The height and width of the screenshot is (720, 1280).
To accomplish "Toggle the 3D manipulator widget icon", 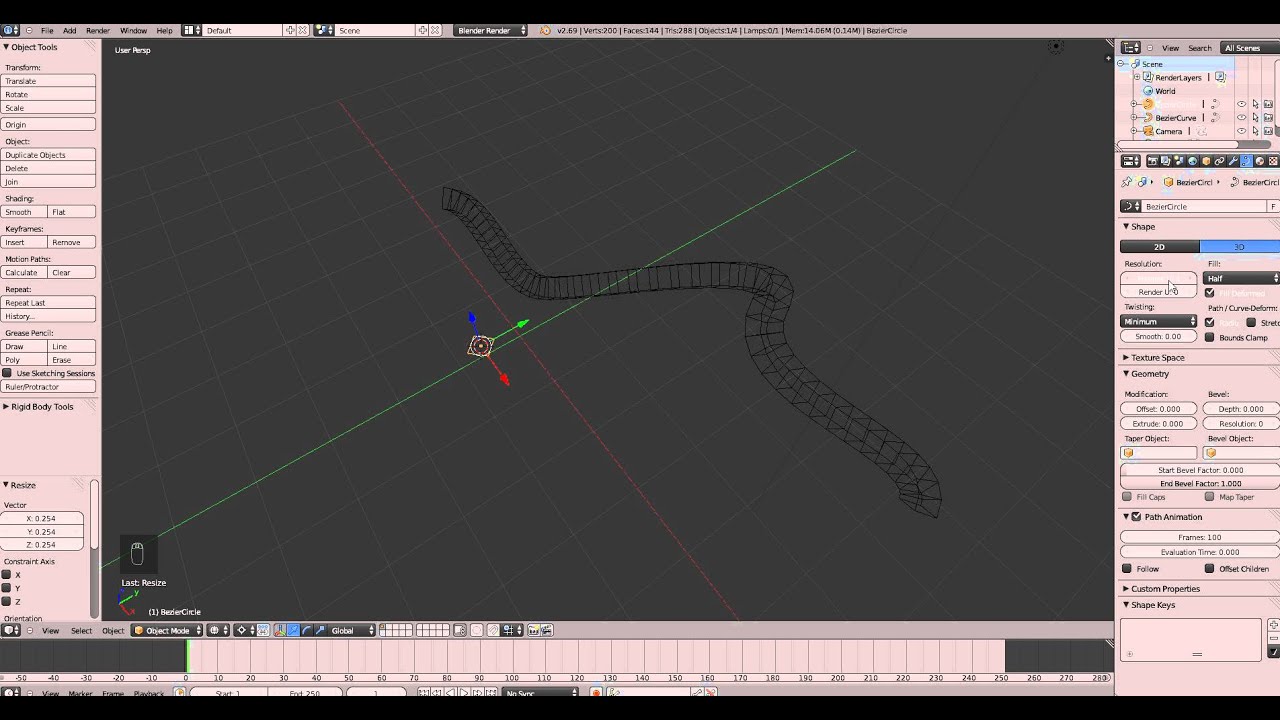I will coord(280,630).
